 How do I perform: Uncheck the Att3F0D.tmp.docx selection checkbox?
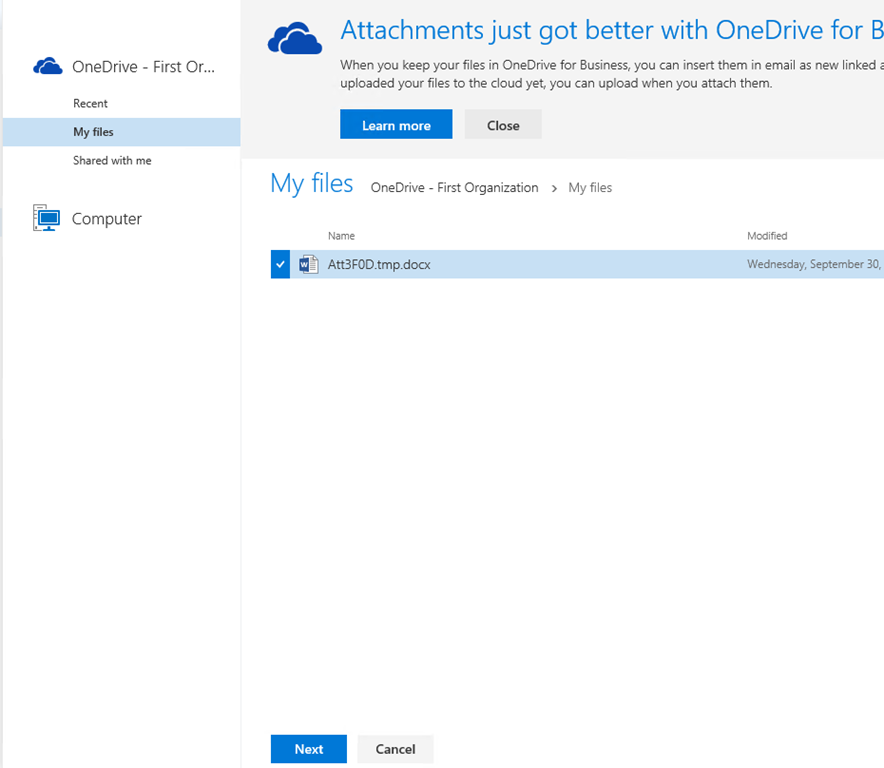pos(279,264)
